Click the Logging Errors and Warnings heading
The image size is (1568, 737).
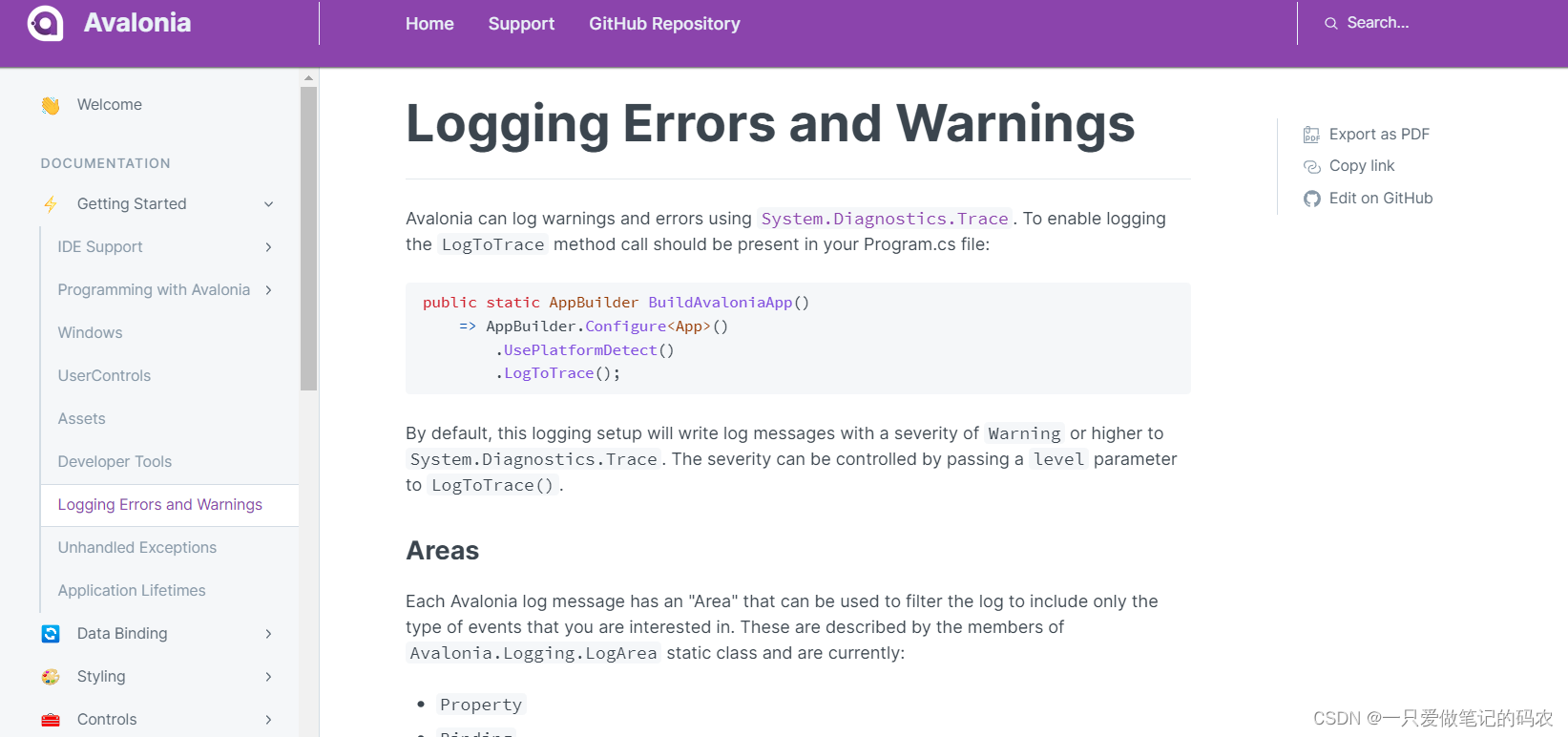tap(770, 124)
